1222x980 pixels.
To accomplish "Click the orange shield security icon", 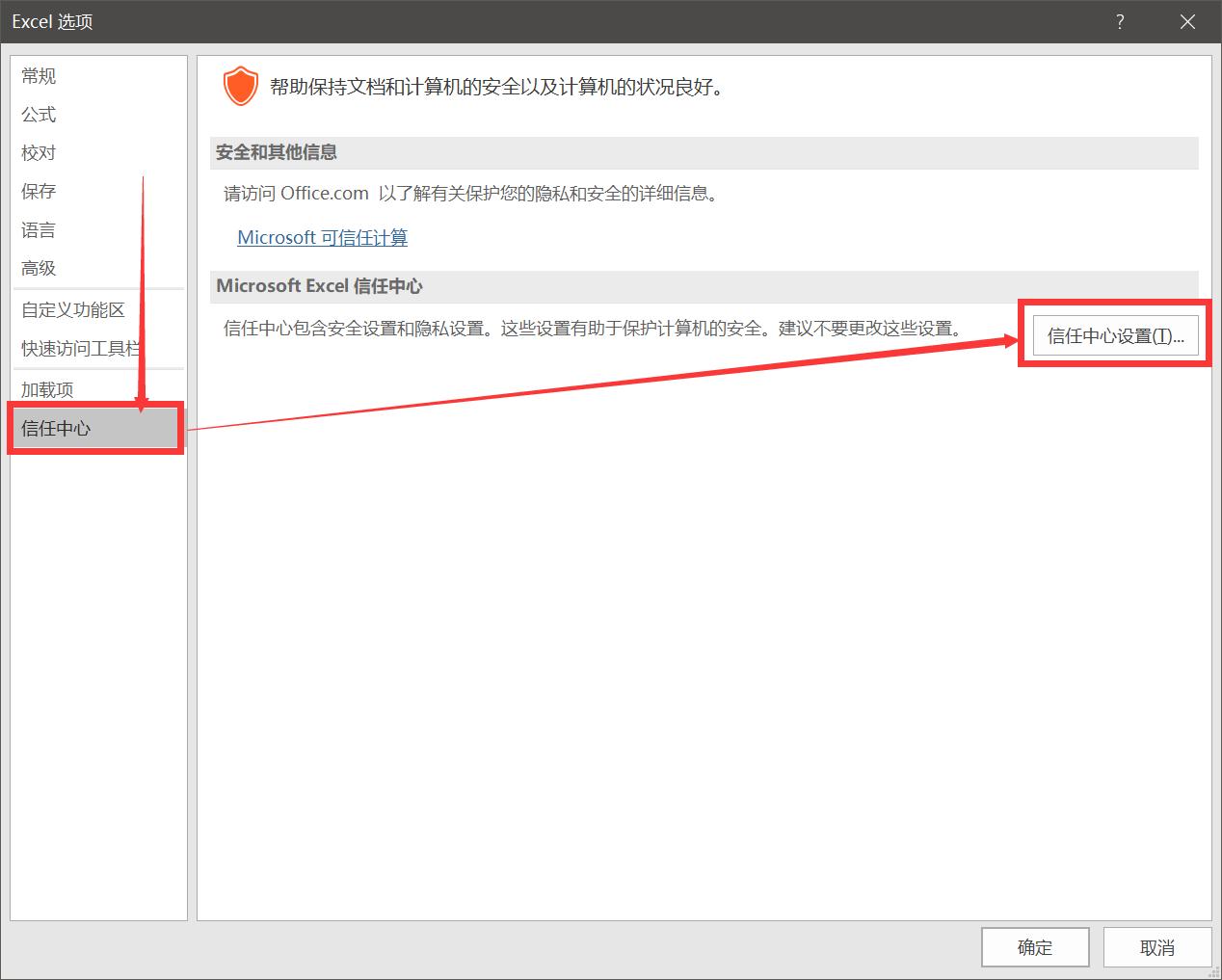I will 239,86.
